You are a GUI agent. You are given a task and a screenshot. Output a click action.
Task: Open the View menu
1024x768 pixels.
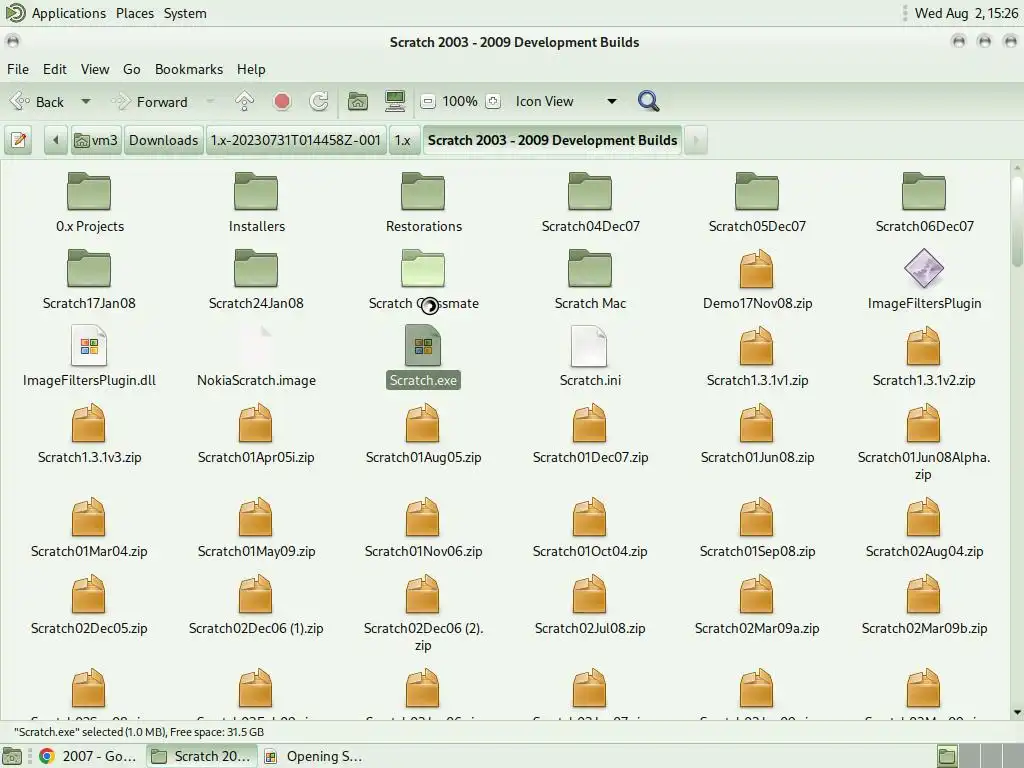click(95, 69)
